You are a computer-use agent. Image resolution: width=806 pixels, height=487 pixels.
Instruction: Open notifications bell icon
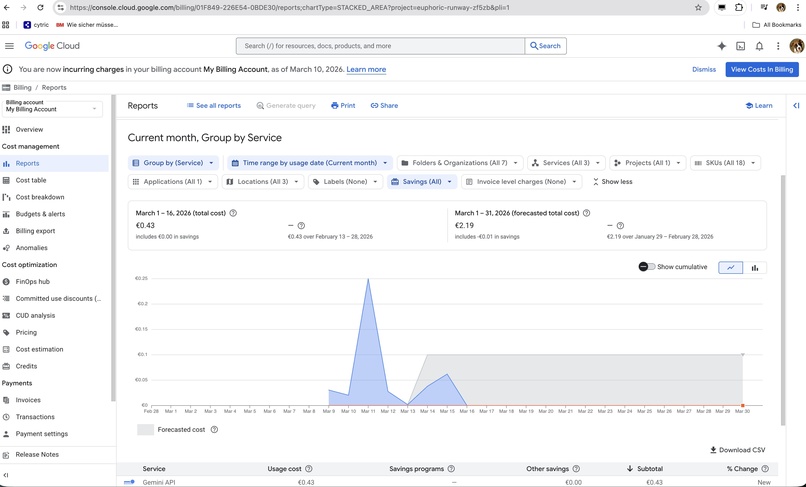pyautogui.click(x=759, y=46)
